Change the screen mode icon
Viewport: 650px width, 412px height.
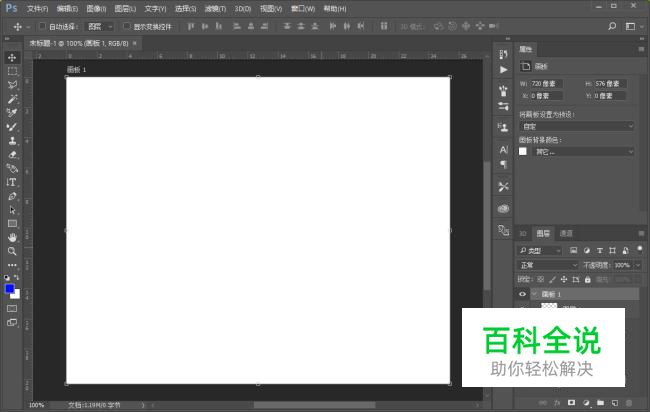12,322
